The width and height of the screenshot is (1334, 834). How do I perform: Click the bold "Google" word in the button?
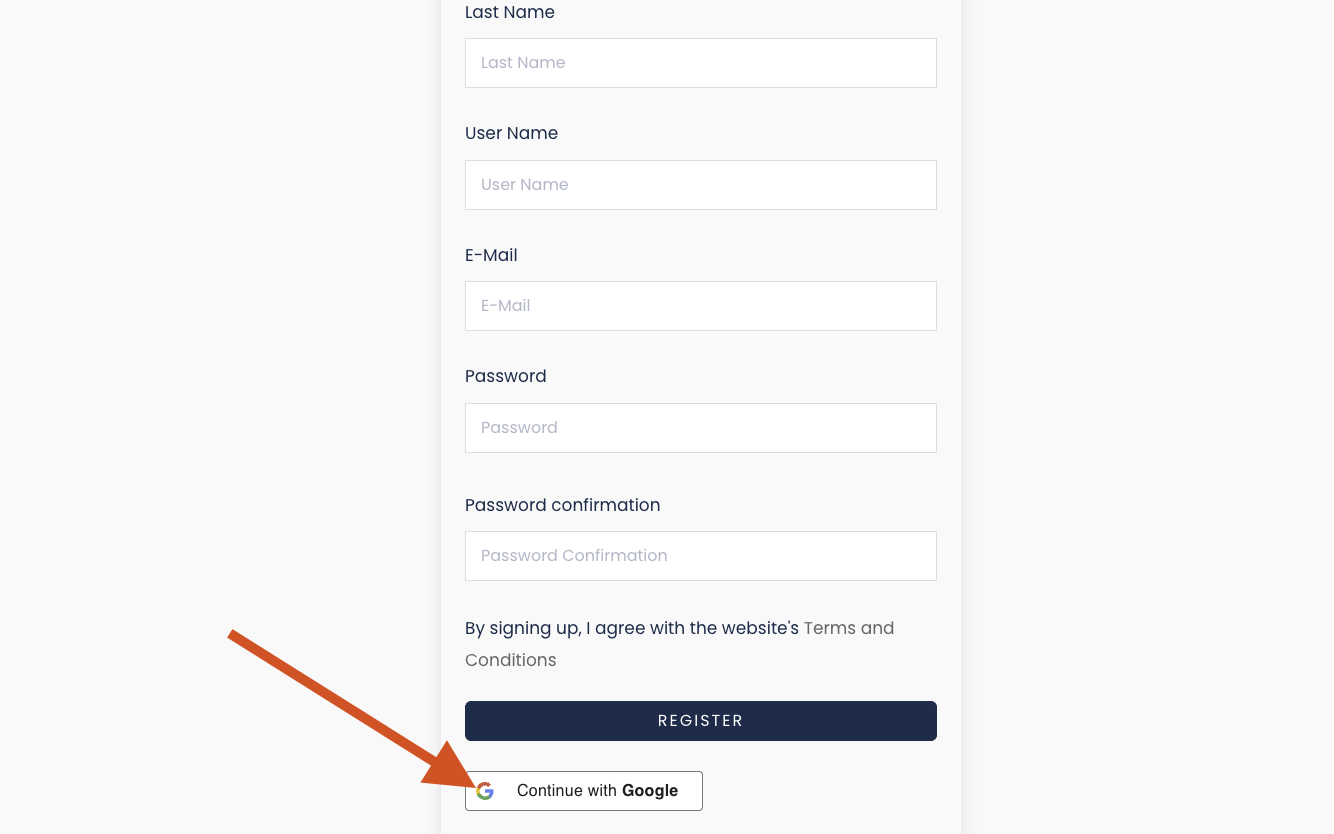650,791
